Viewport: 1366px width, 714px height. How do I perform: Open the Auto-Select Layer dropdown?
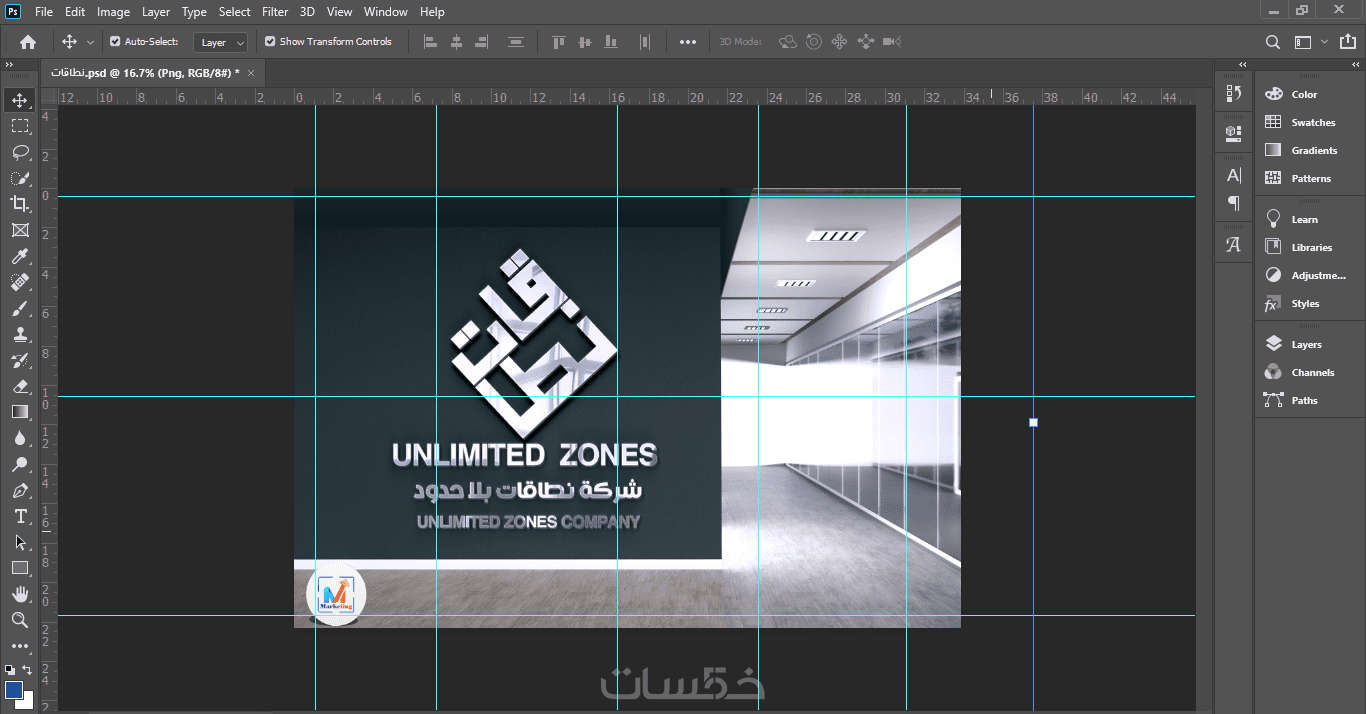(220, 43)
